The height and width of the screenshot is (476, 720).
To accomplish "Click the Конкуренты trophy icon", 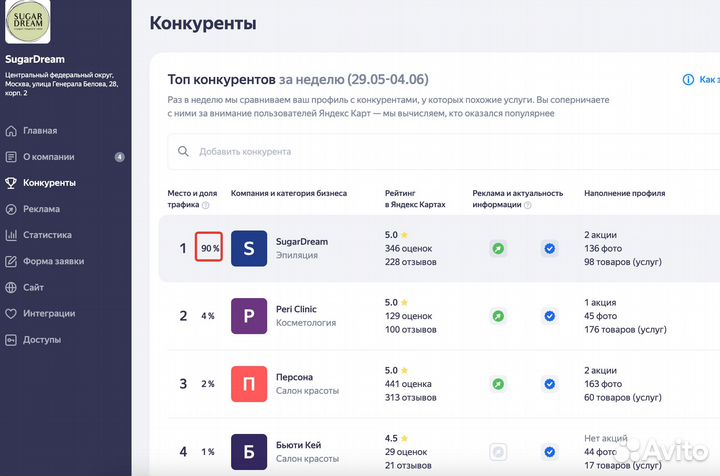I will click(11, 183).
